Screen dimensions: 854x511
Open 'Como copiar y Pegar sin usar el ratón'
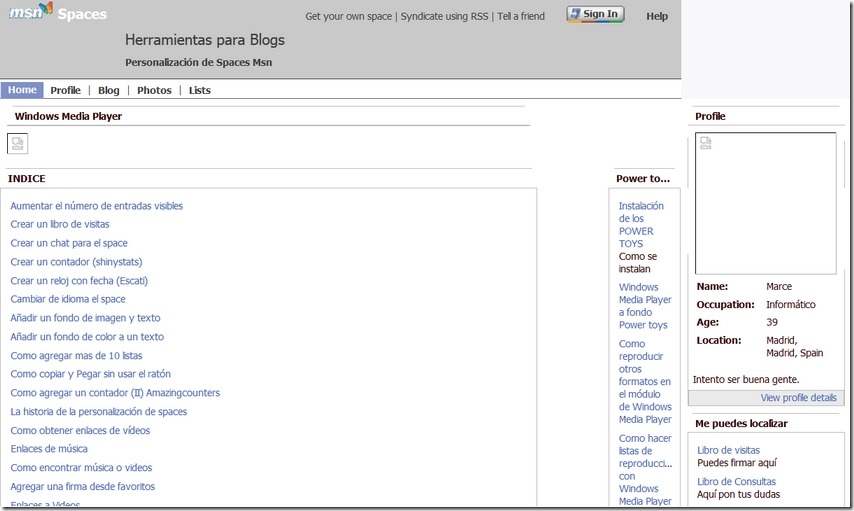(x=90, y=374)
